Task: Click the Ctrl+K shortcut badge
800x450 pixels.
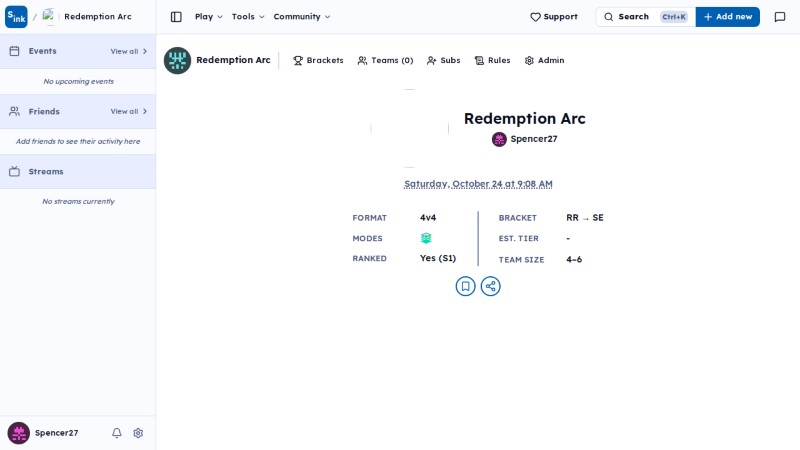Action: 673,17
